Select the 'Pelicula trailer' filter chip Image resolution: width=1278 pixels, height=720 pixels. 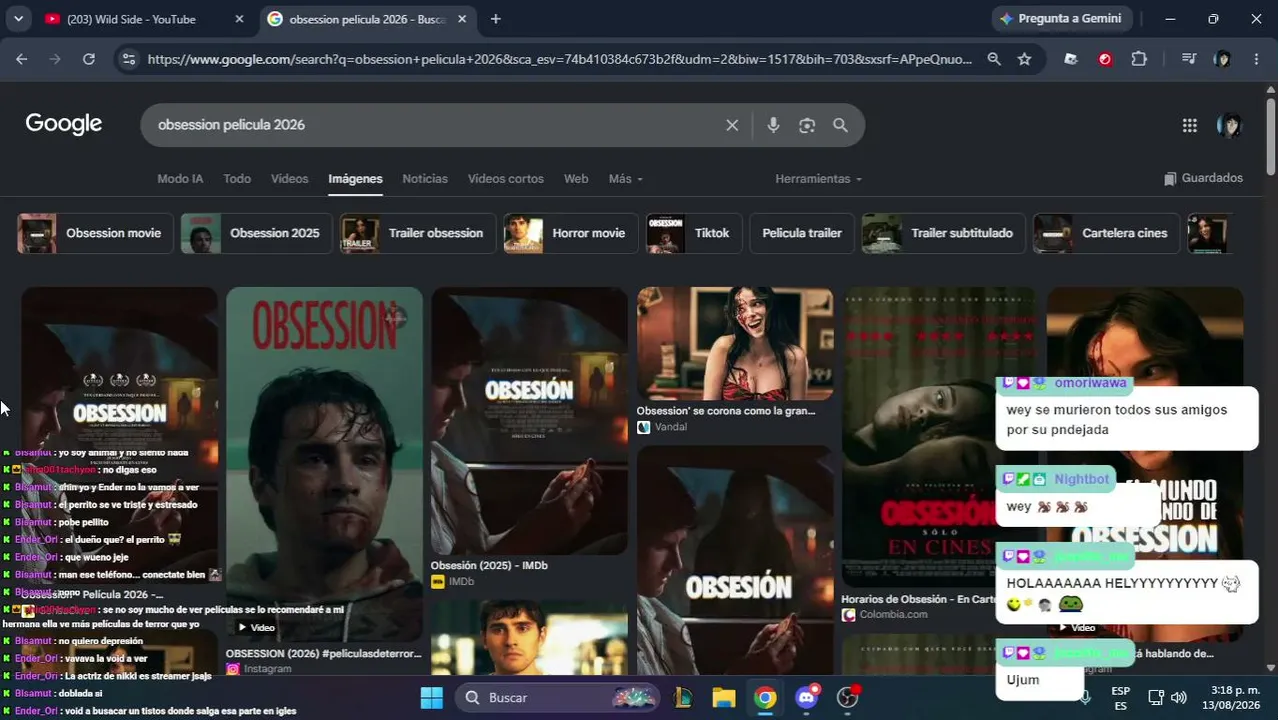click(802, 233)
